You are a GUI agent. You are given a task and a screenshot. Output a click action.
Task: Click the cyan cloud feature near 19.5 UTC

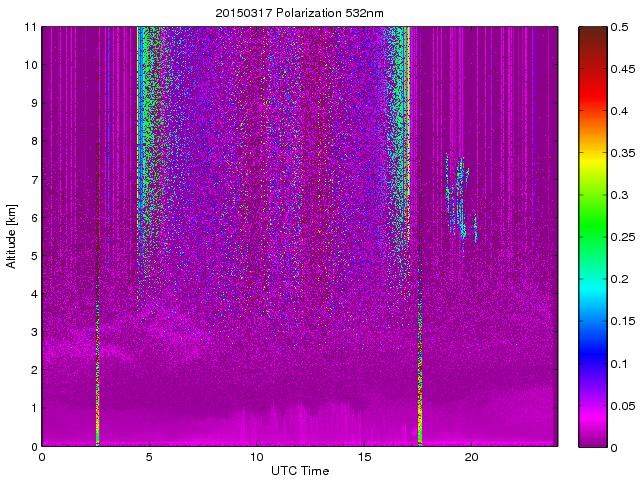(x=461, y=200)
